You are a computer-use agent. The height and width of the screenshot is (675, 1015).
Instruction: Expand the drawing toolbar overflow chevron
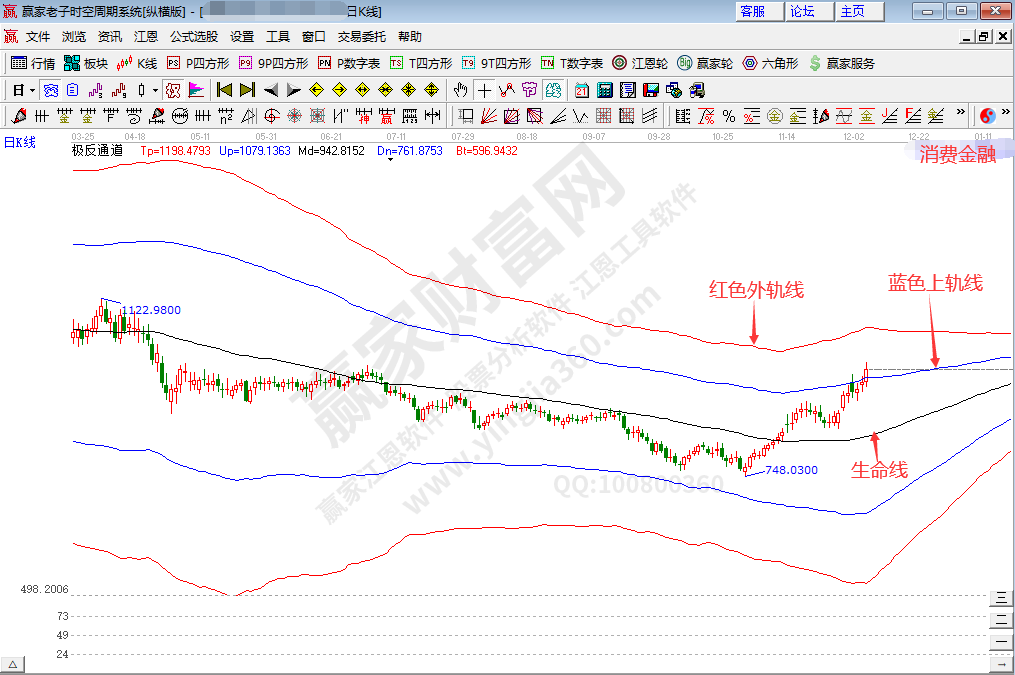point(960,114)
